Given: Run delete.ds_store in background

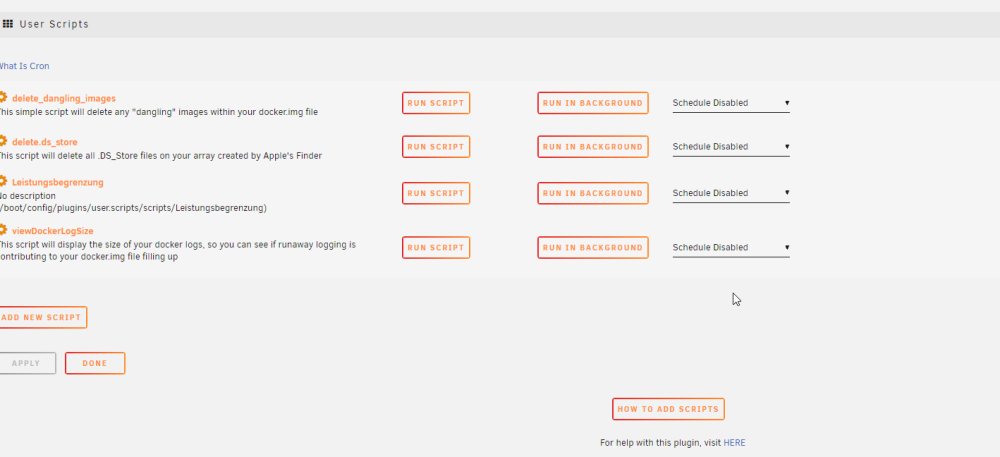Looking at the screenshot, I should 592,147.
